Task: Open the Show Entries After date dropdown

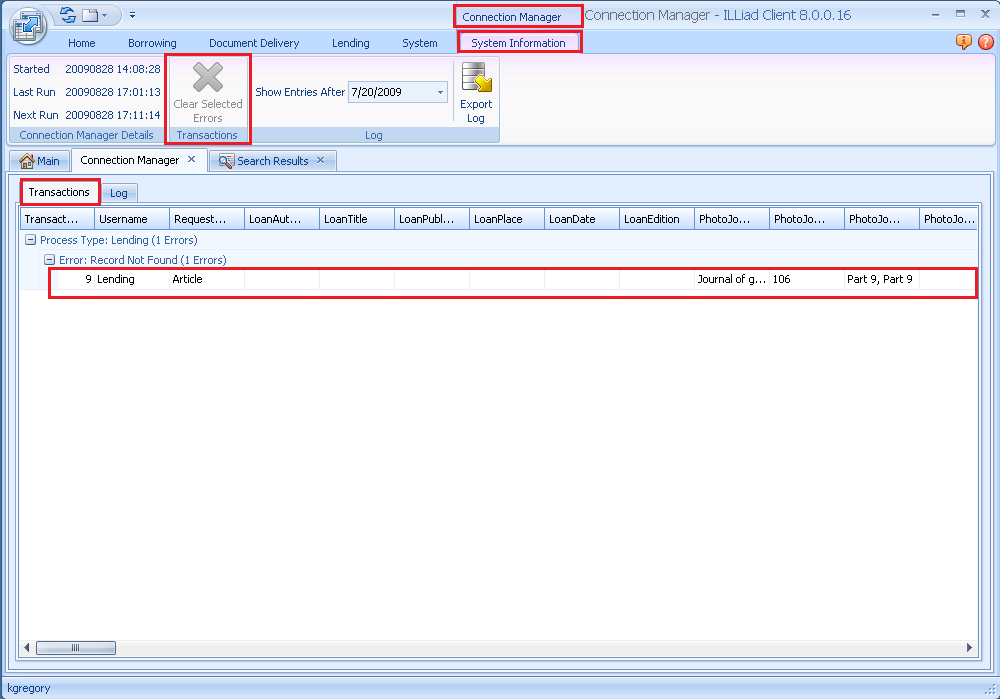Action: point(438,91)
